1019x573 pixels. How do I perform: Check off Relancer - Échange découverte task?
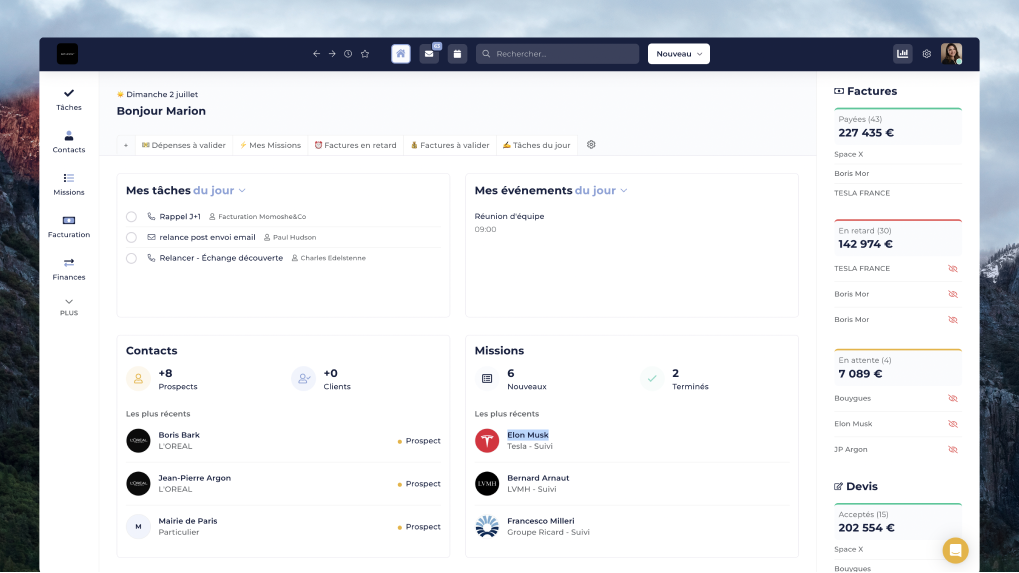(x=131, y=259)
